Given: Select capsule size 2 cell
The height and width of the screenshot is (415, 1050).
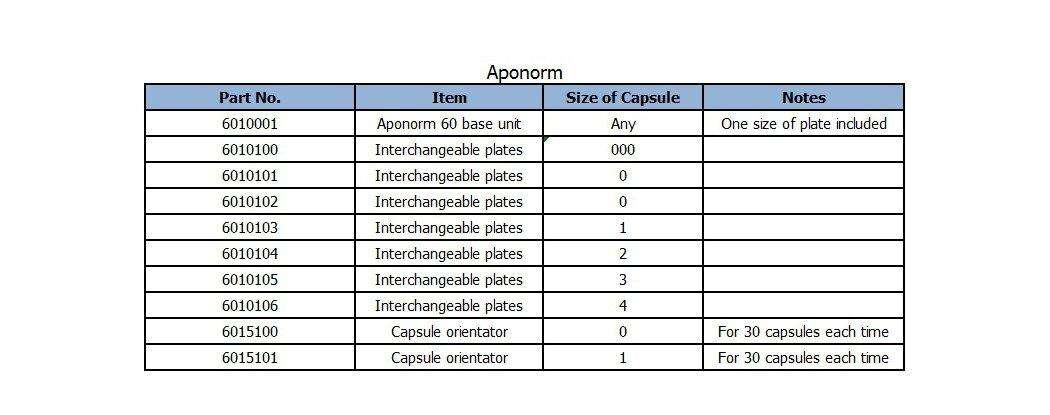Looking at the screenshot, I should (x=622, y=254).
